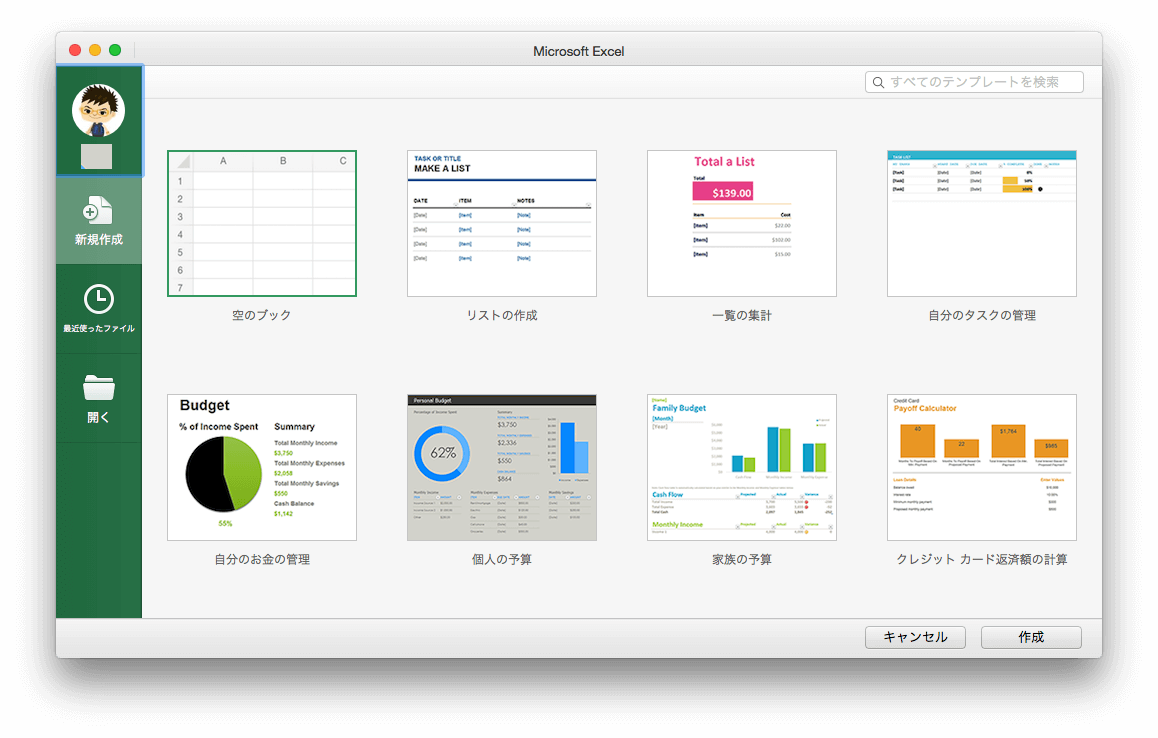Select the 新規作成 new document icon
1158x738 pixels.
click(98, 211)
